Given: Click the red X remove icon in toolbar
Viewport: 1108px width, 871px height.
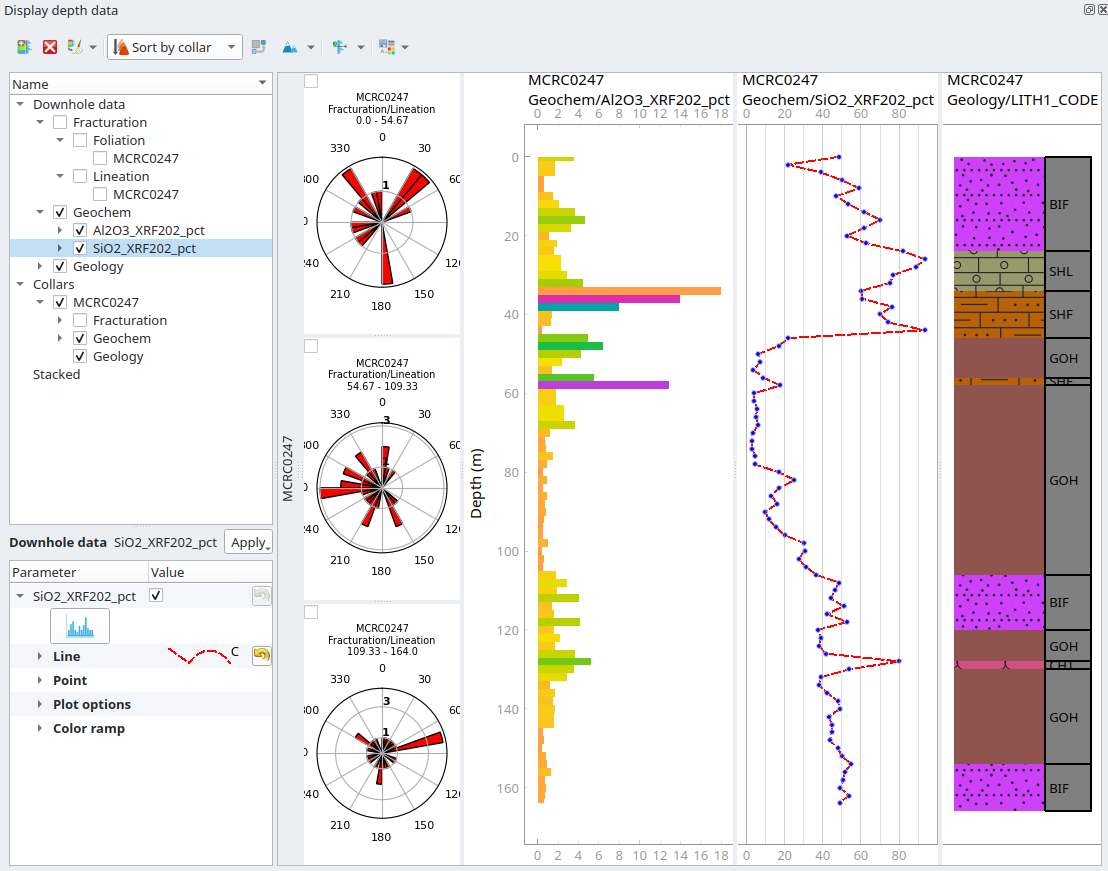Looking at the screenshot, I should [50, 47].
